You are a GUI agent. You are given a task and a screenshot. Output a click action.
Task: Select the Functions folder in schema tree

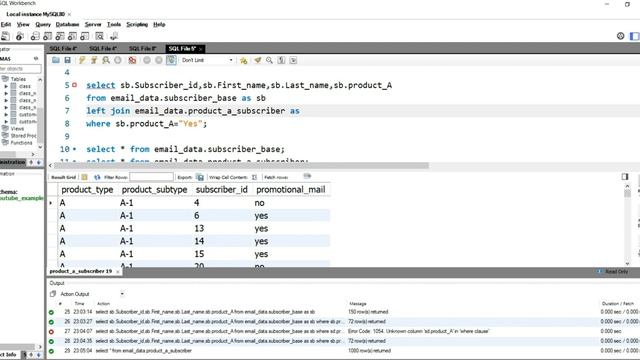pos(21,143)
